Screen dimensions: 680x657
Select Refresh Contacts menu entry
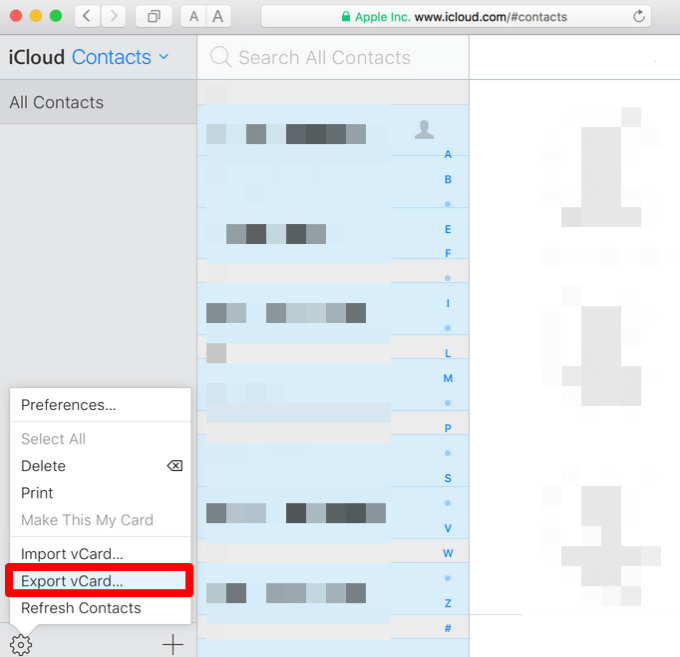[x=100, y=608]
